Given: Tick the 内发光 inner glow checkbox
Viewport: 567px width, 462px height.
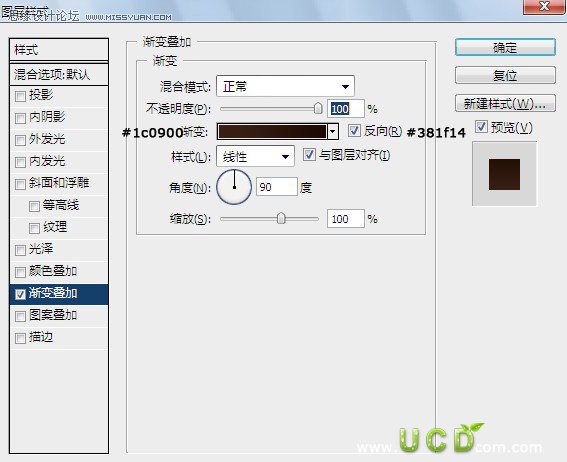Looking at the screenshot, I should coord(20,162).
